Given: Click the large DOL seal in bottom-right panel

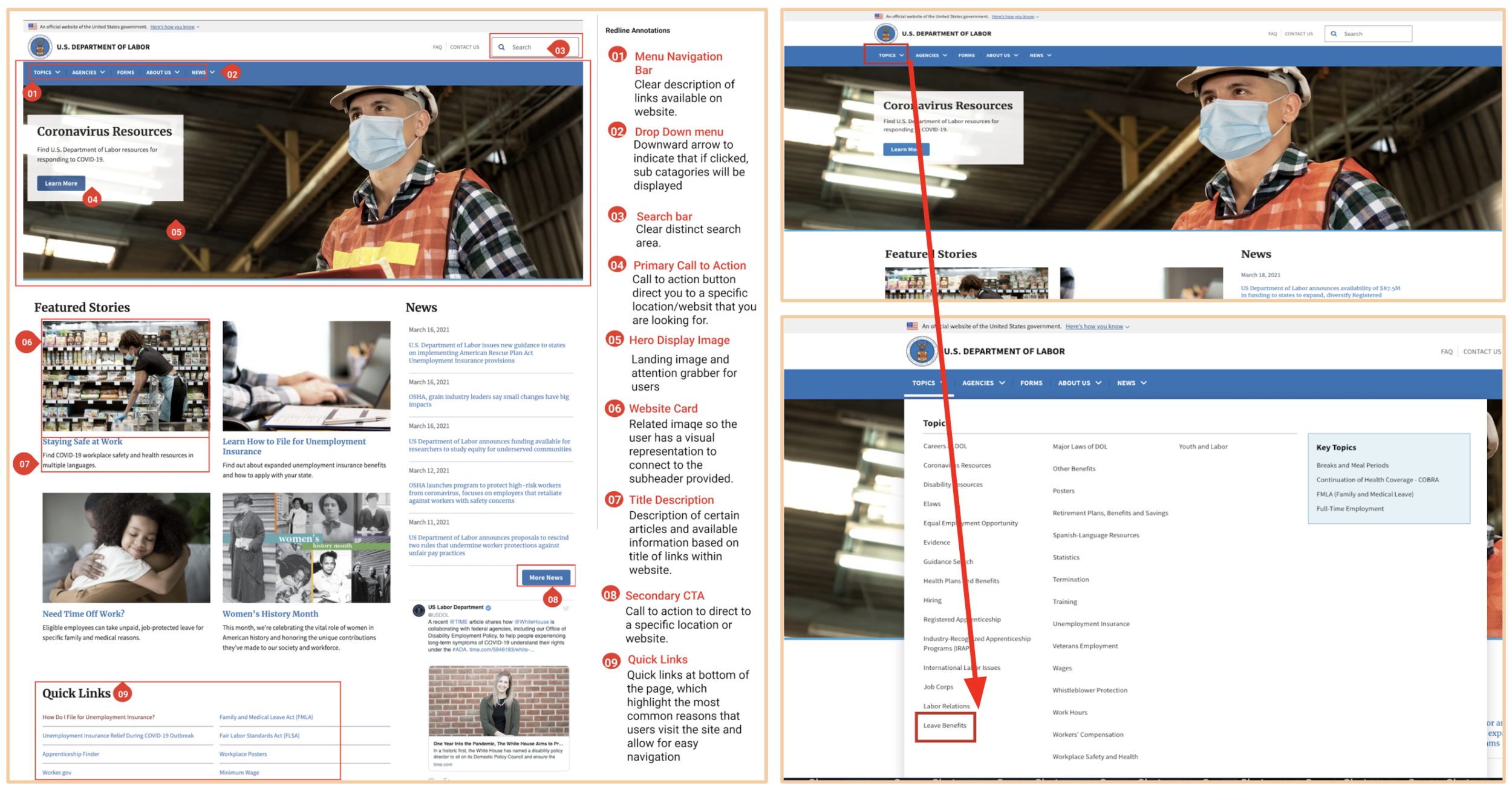Looking at the screenshot, I should coord(921,351).
